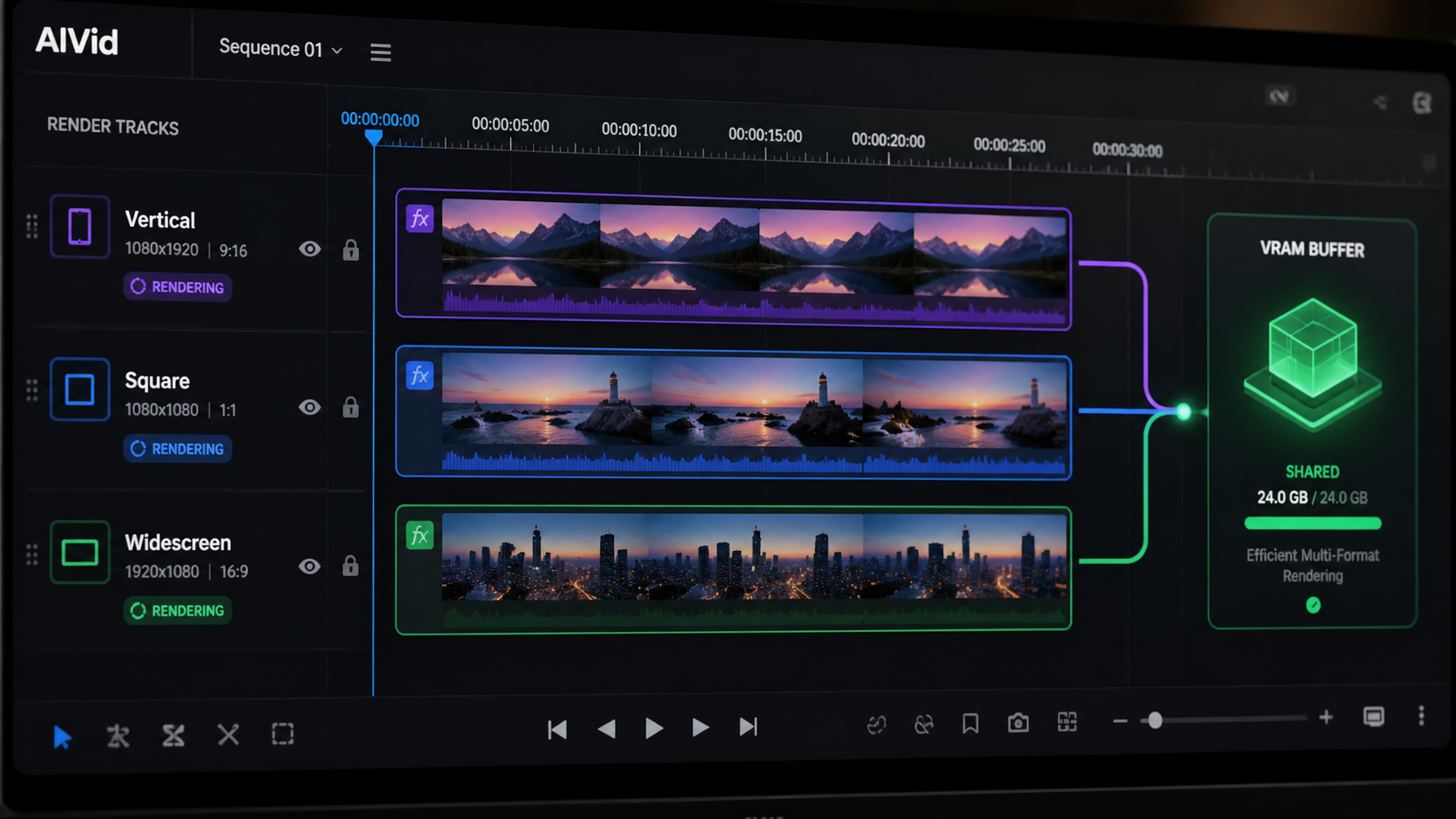Hide the Square track with eye icon

coord(310,407)
